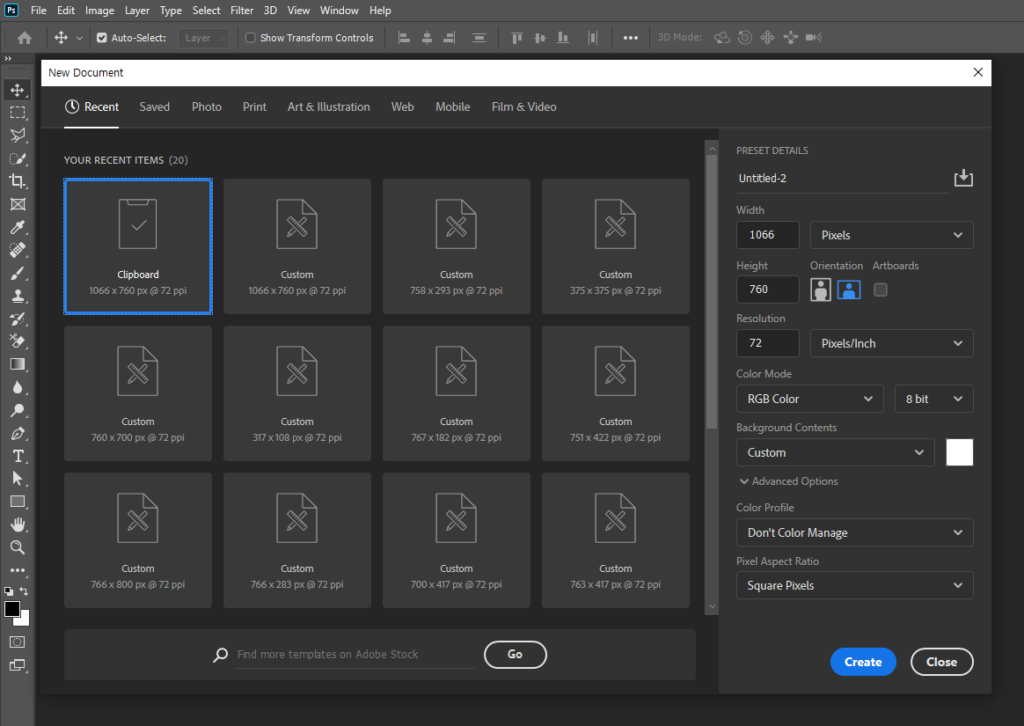
Task: Select the Crop tool
Action: 17,181
